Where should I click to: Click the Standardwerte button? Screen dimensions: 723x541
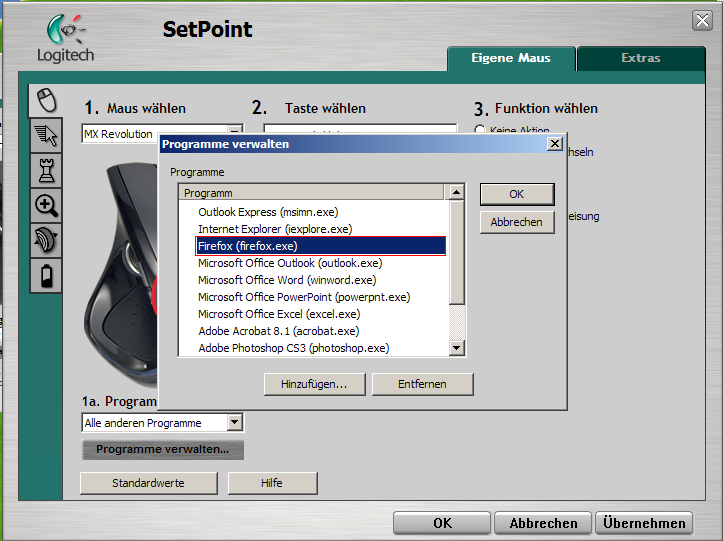click(148, 483)
